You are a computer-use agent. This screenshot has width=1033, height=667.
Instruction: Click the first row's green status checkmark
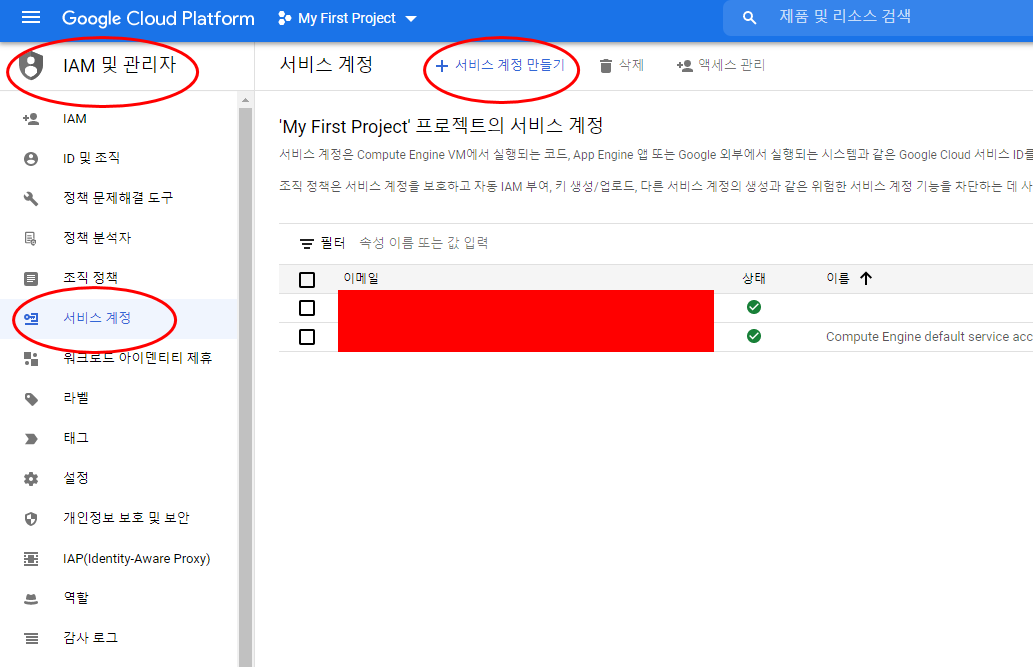pyautogui.click(x=754, y=307)
